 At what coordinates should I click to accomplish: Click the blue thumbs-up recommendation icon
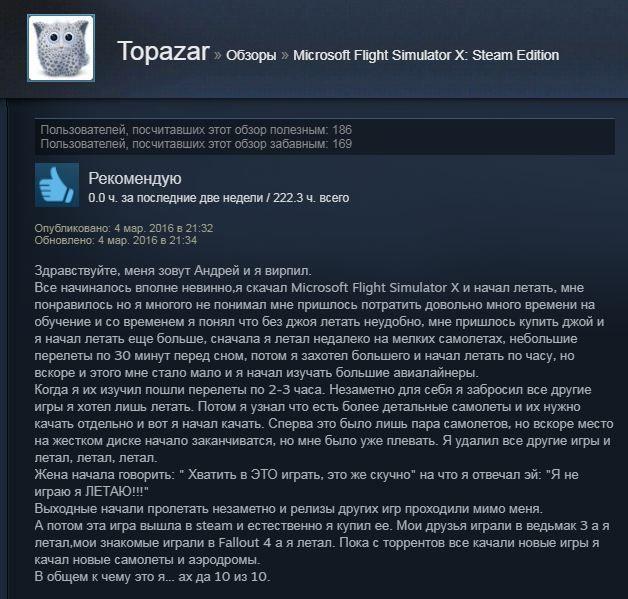57,185
